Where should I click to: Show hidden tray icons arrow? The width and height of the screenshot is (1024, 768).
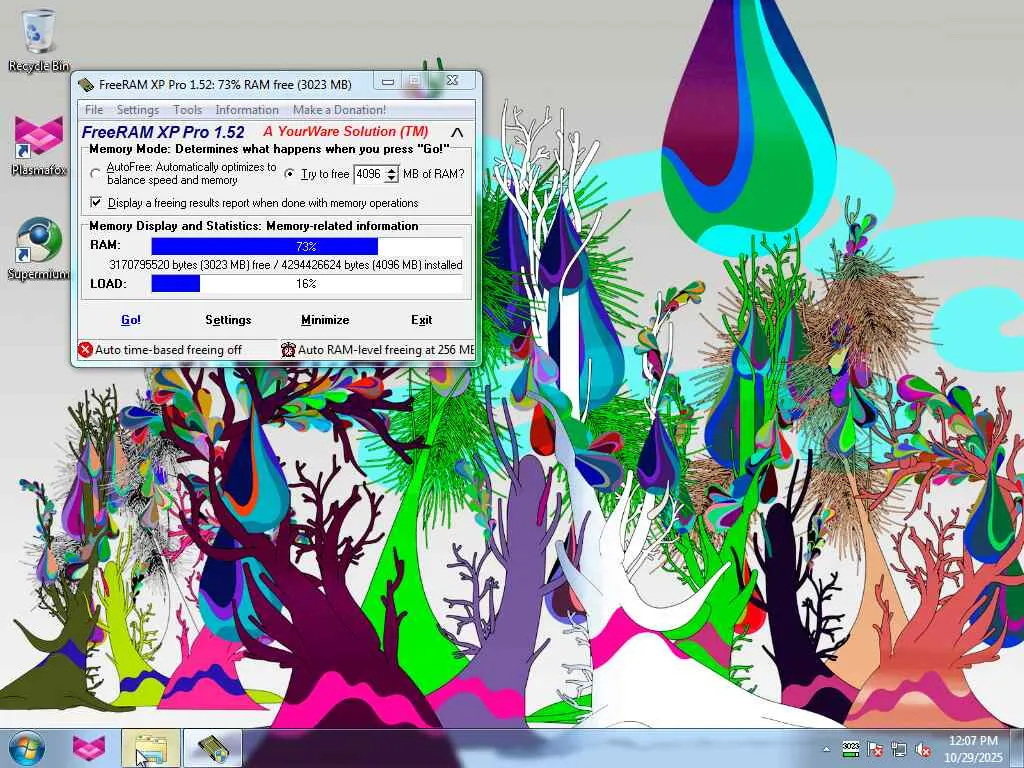826,750
